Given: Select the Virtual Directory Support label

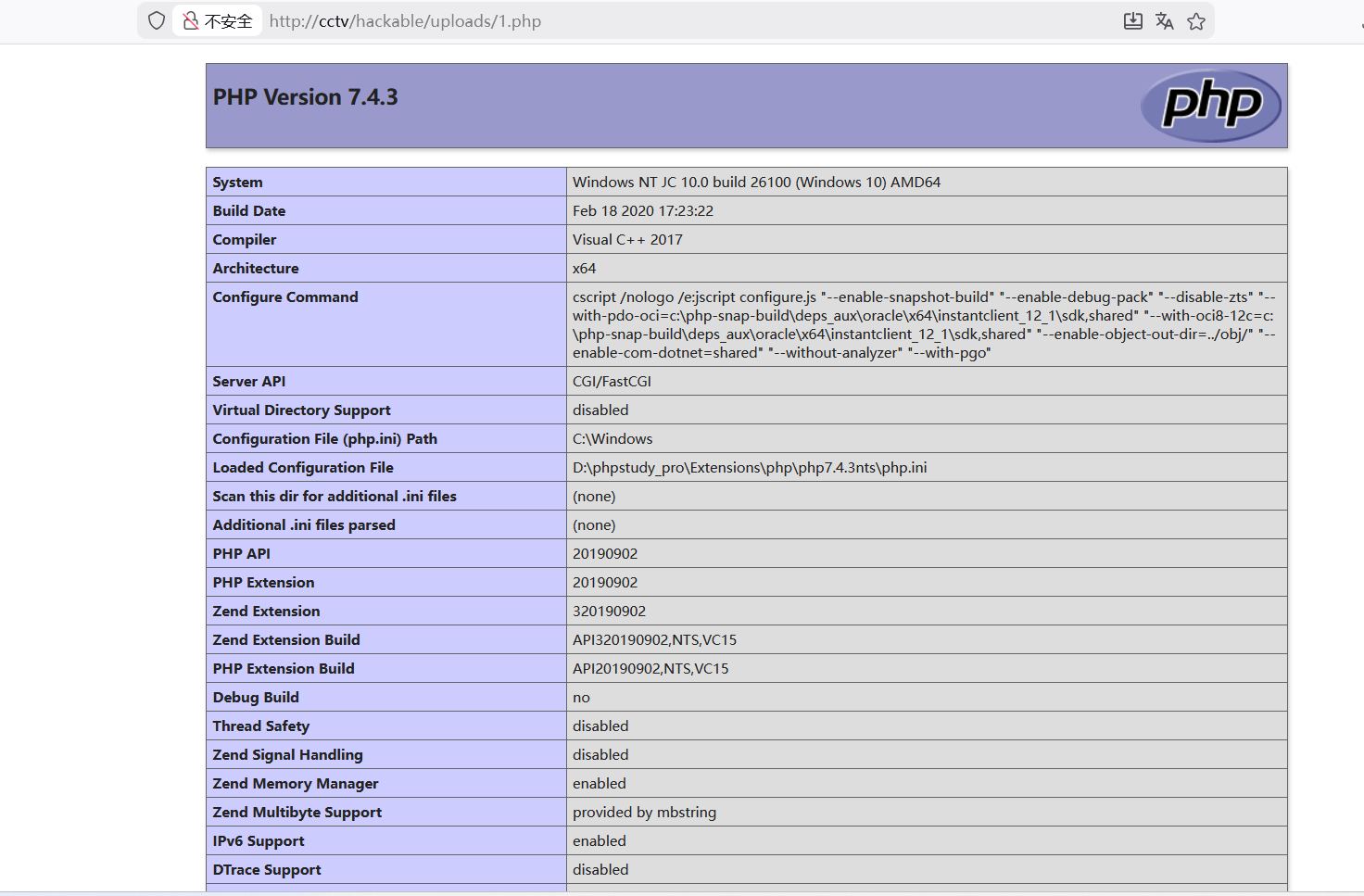Looking at the screenshot, I should pyautogui.click(x=302, y=410).
